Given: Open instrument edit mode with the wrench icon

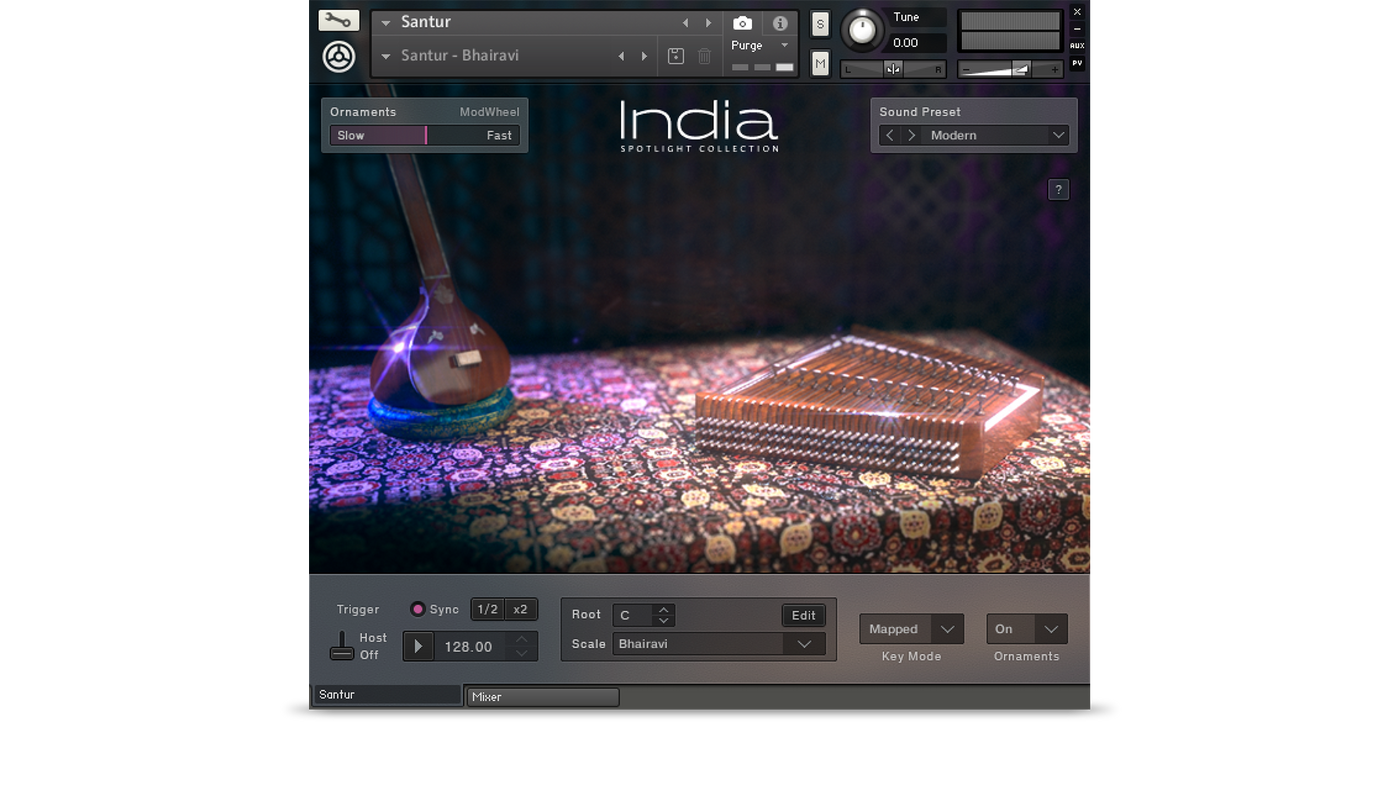Looking at the screenshot, I should click(339, 20).
